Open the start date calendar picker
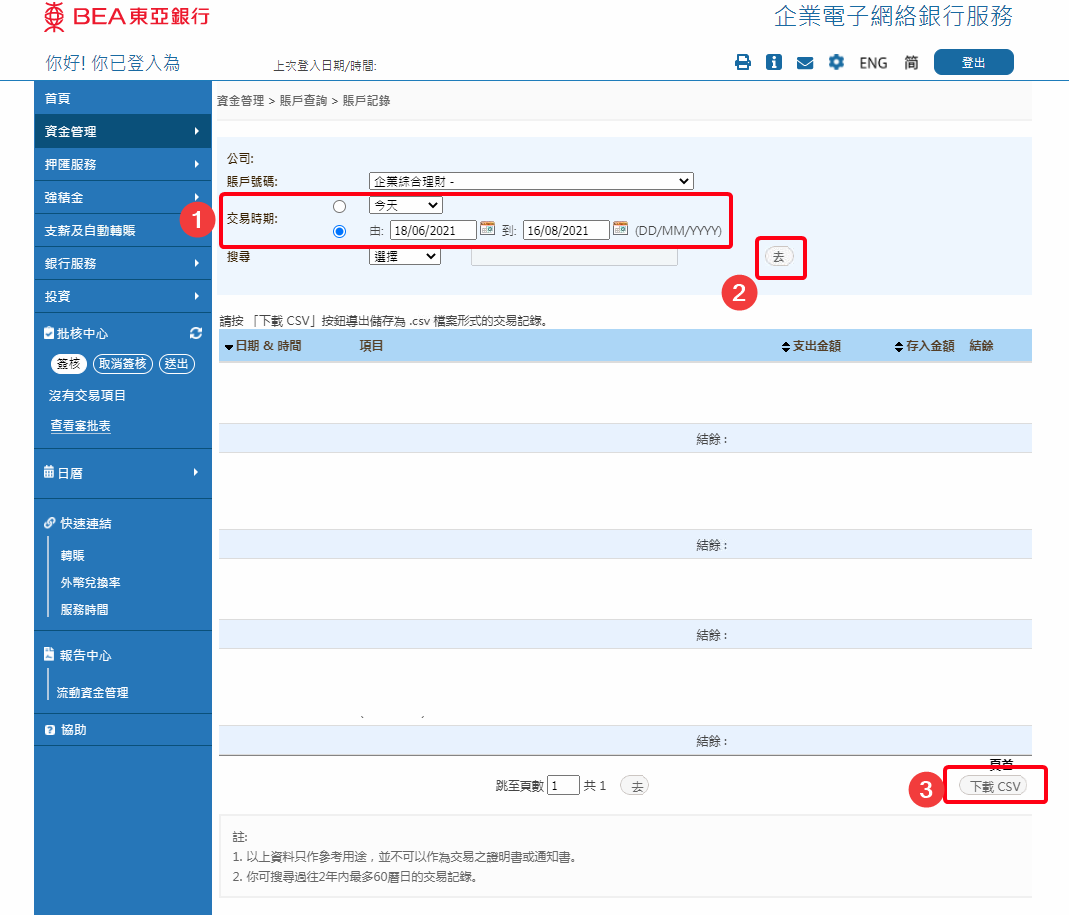 click(x=488, y=228)
